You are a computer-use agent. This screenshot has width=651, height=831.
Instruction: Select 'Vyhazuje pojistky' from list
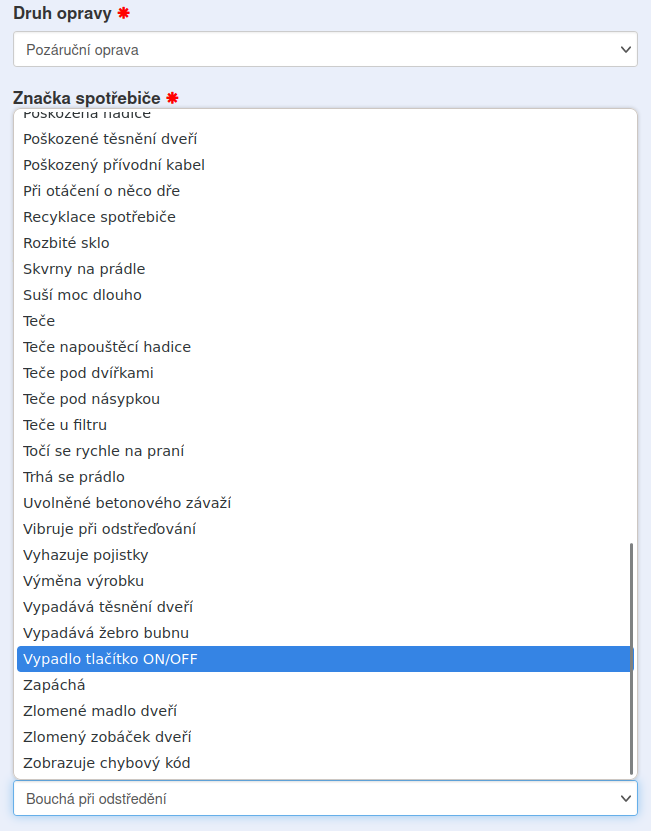(x=86, y=555)
